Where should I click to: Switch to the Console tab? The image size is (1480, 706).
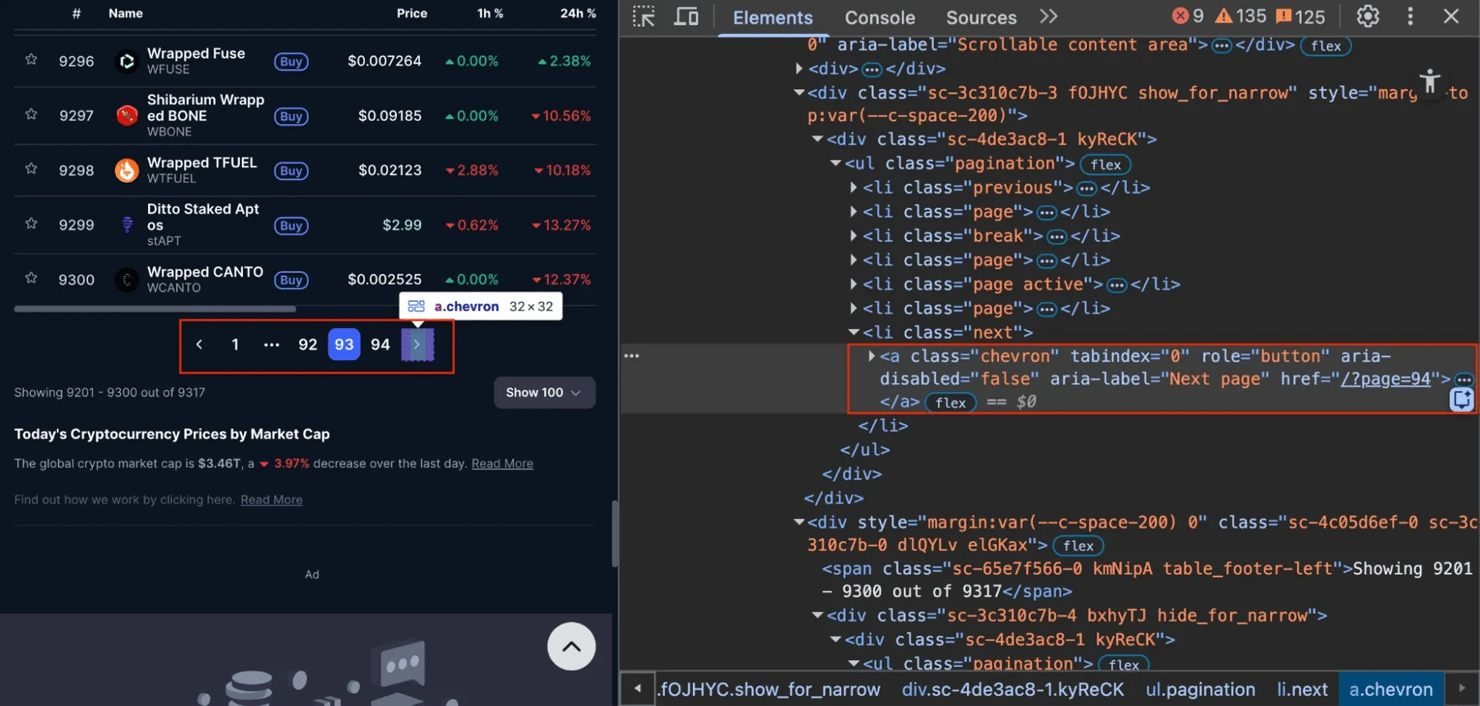click(x=880, y=18)
